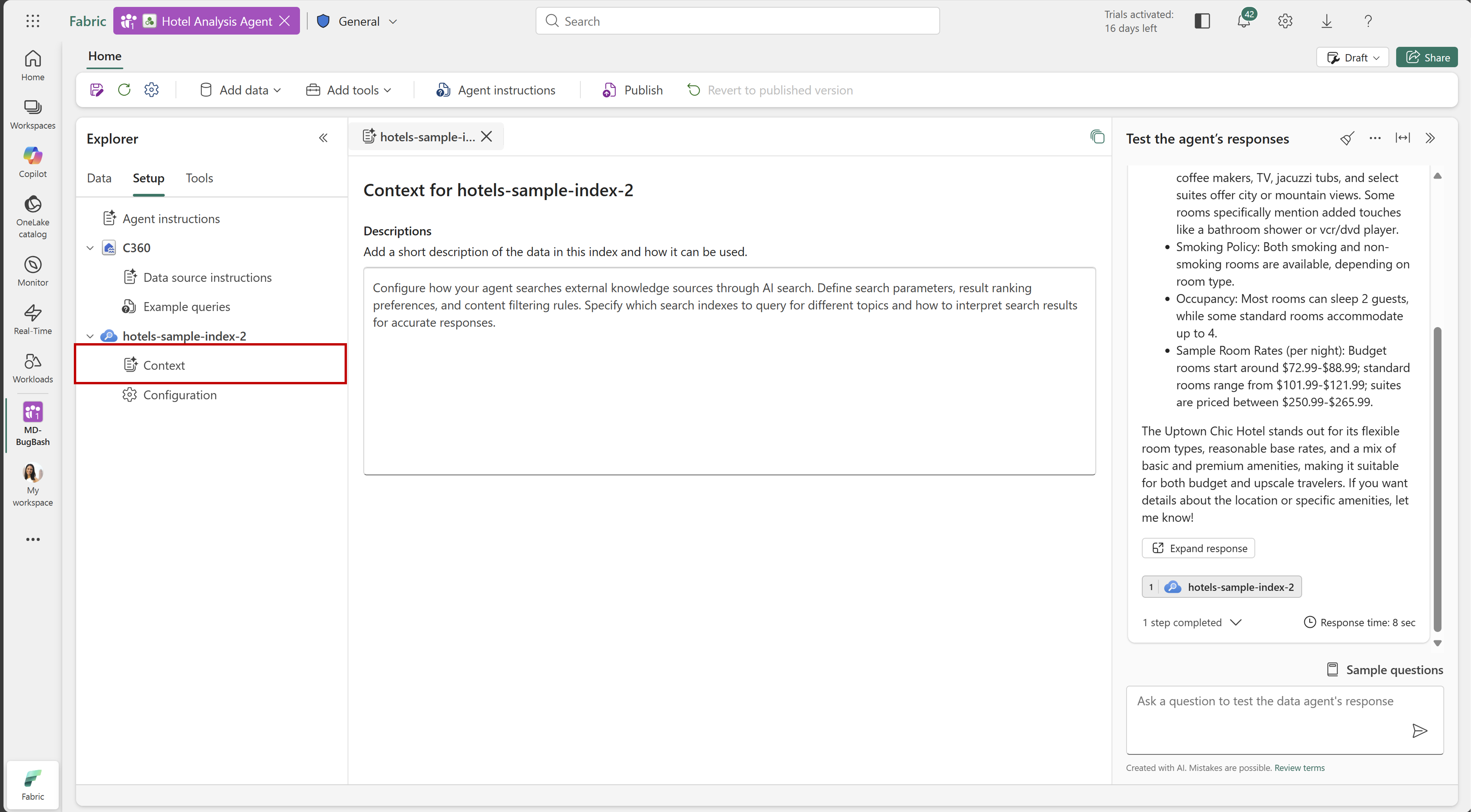This screenshot has width=1471, height=812.
Task: Open the Add tools dropdown
Action: coord(349,90)
